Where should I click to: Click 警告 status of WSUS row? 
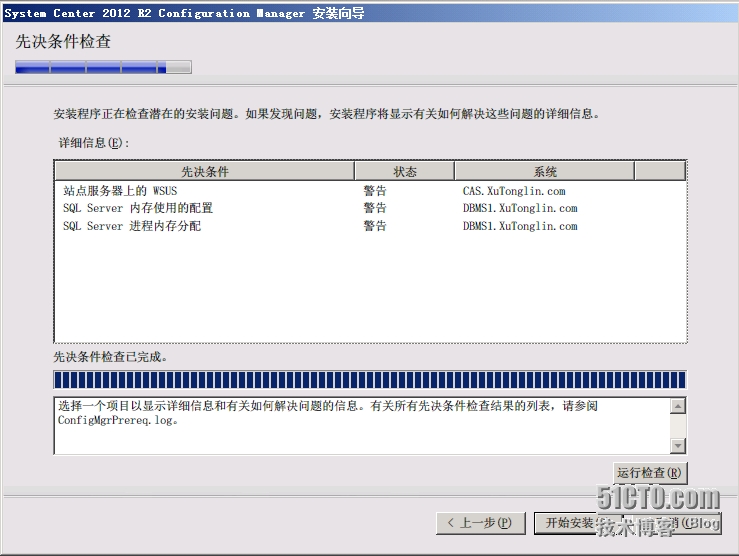(x=375, y=191)
